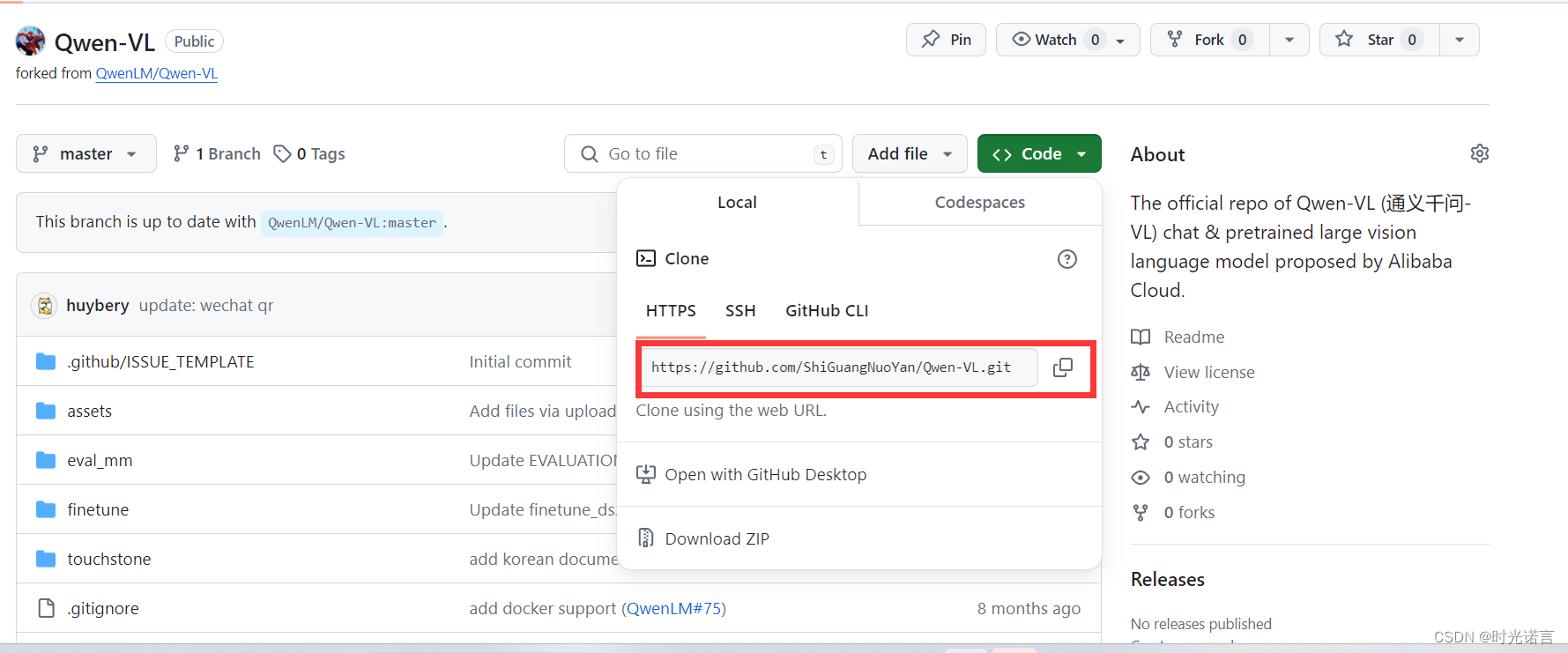This screenshot has height=653, width=1568.
Task: Open the QwenLM/Qwen-VL upstream link
Action: 157,73
